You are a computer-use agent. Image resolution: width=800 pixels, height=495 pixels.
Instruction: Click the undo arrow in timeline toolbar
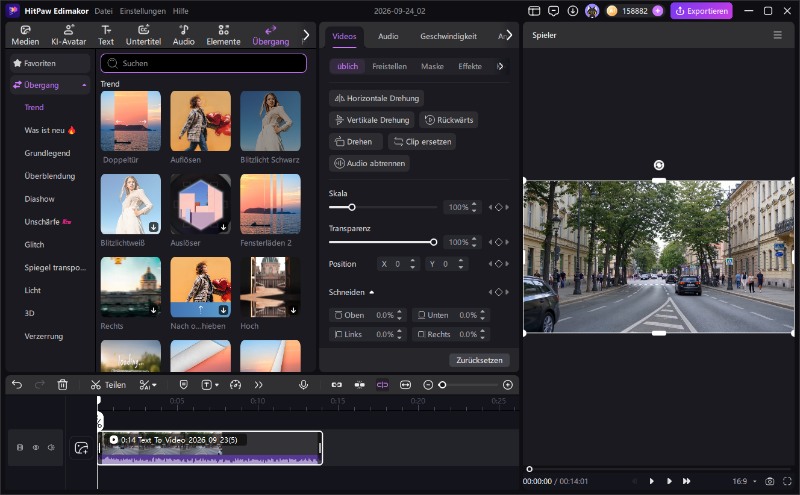coord(17,385)
